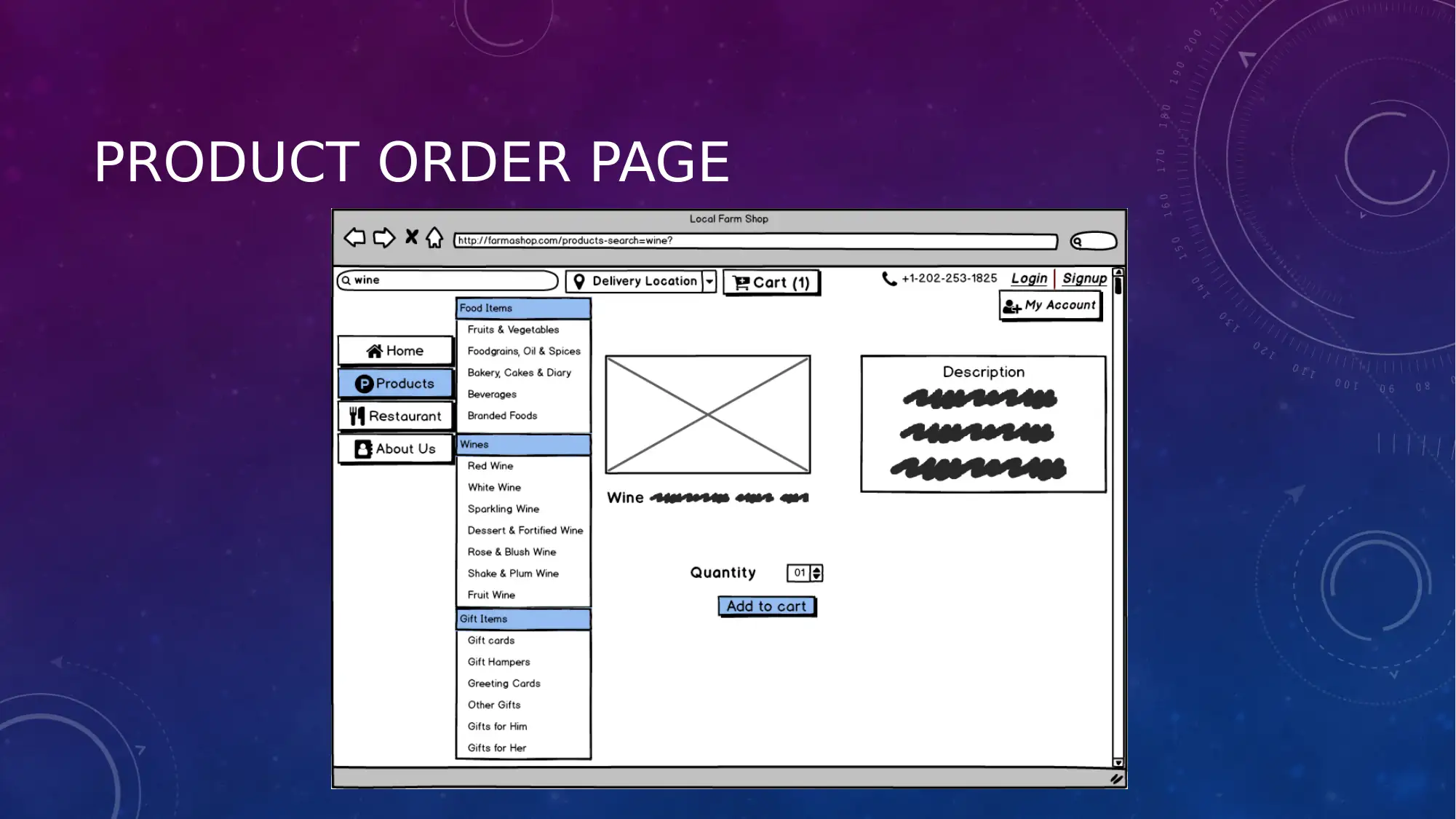Click the fork and knife Restaurant icon
The image size is (1456, 819).
tap(357, 416)
